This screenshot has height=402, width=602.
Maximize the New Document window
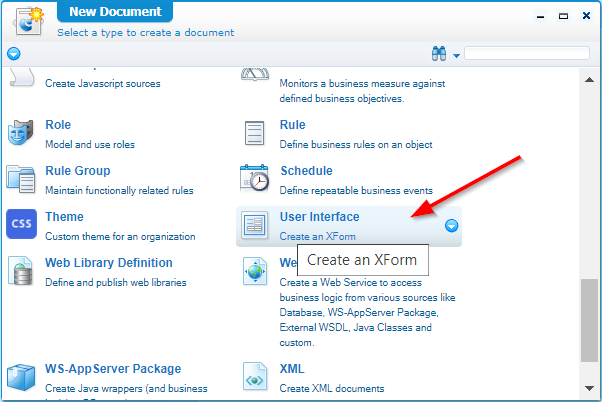tap(563, 16)
